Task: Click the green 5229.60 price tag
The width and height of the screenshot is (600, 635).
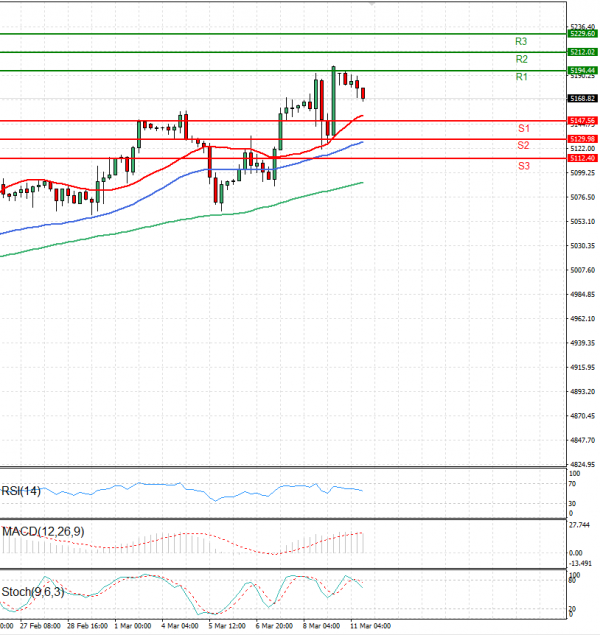Action: [x=582, y=33]
